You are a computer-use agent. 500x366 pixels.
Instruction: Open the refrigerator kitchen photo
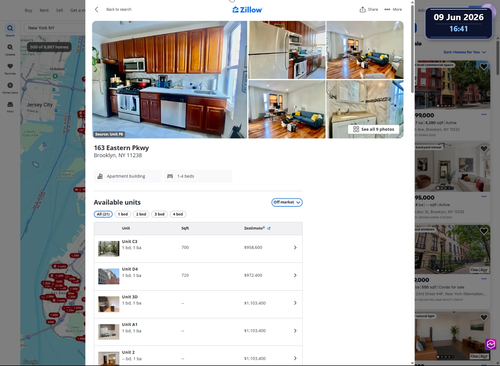tap(287, 50)
